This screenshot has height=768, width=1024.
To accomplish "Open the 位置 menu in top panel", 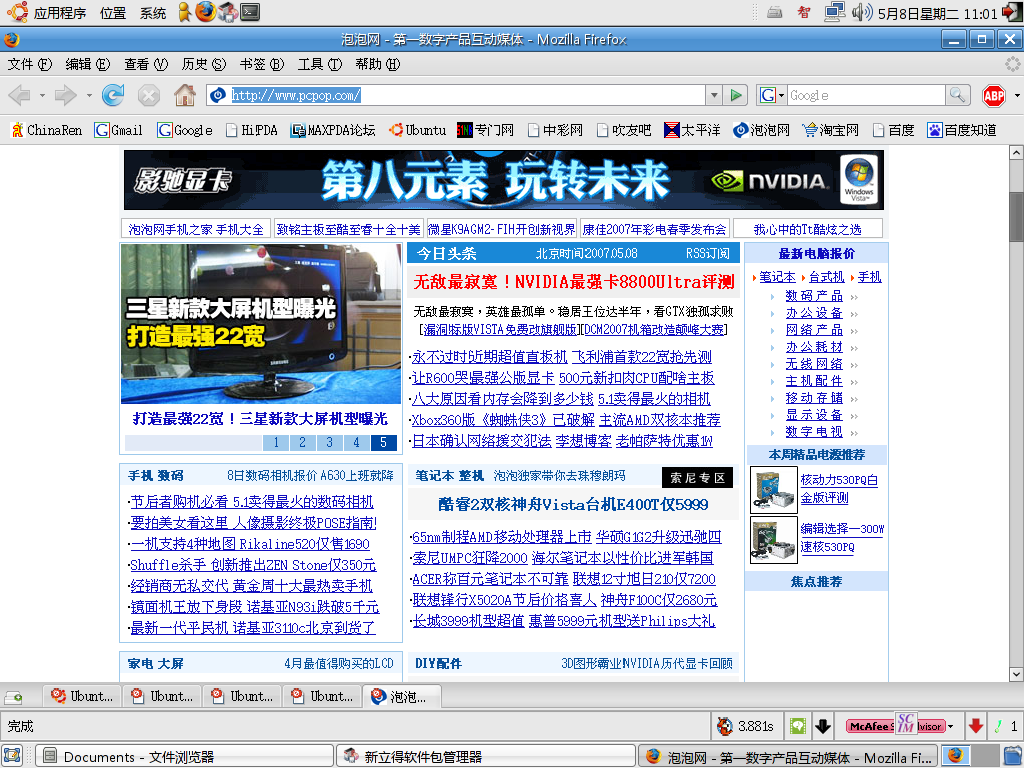I will coord(113,12).
